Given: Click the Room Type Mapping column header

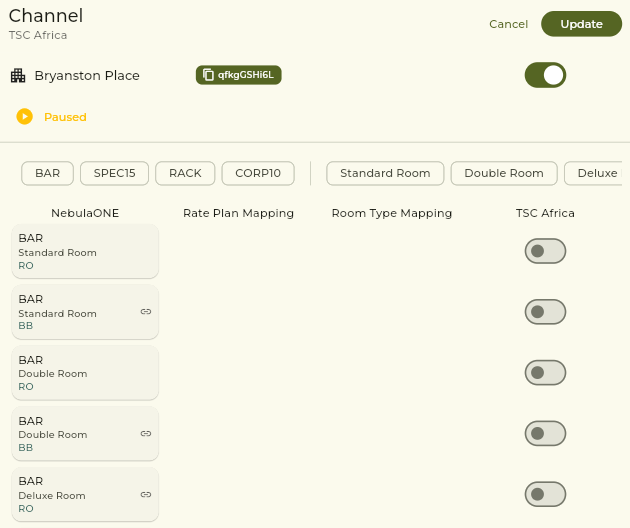Looking at the screenshot, I should (392, 213).
